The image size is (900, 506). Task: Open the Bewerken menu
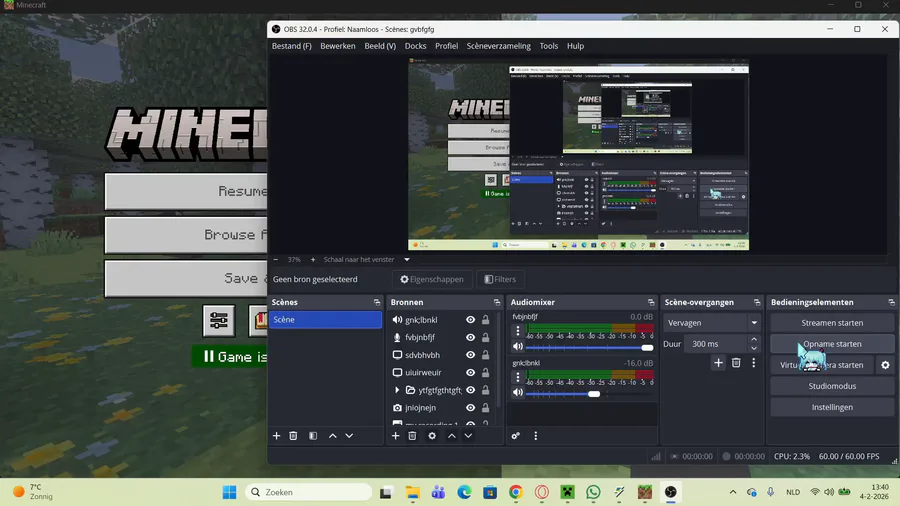[x=338, y=46]
